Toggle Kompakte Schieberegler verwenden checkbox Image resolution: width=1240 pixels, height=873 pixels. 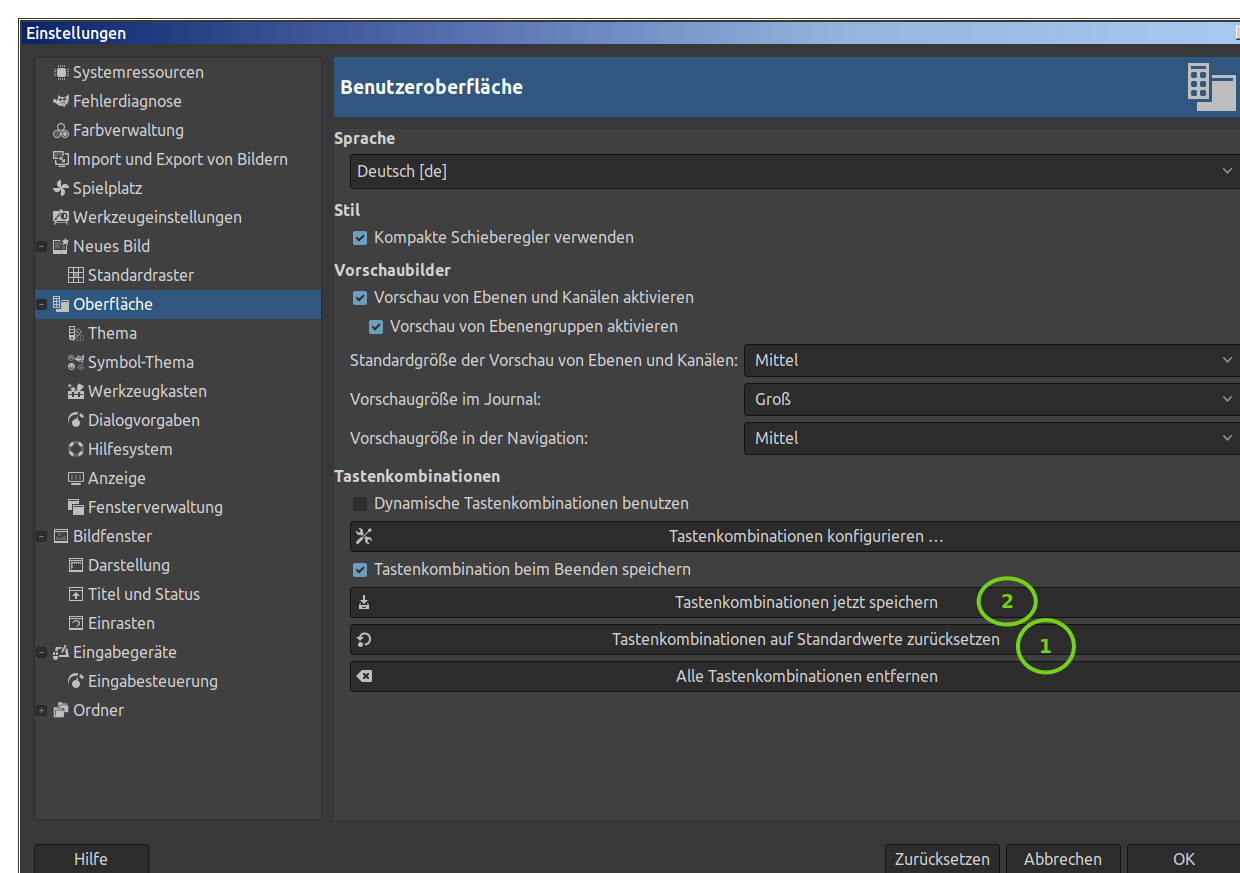click(x=361, y=238)
